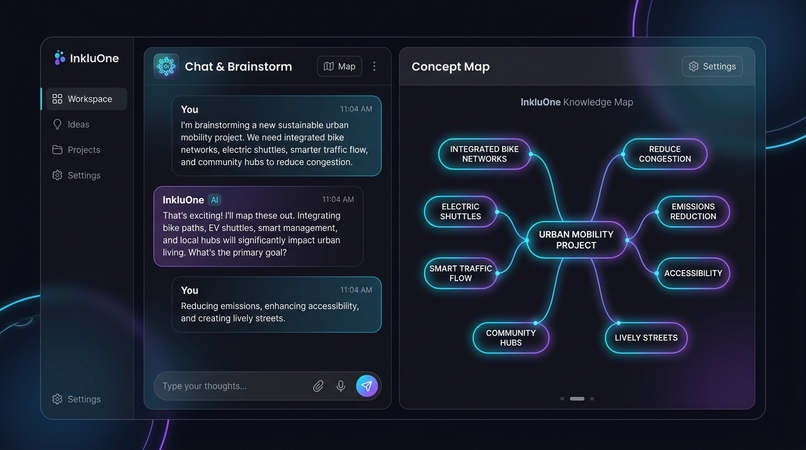Click the Map button in the chat header
806x450 pixels.
click(x=339, y=66)
